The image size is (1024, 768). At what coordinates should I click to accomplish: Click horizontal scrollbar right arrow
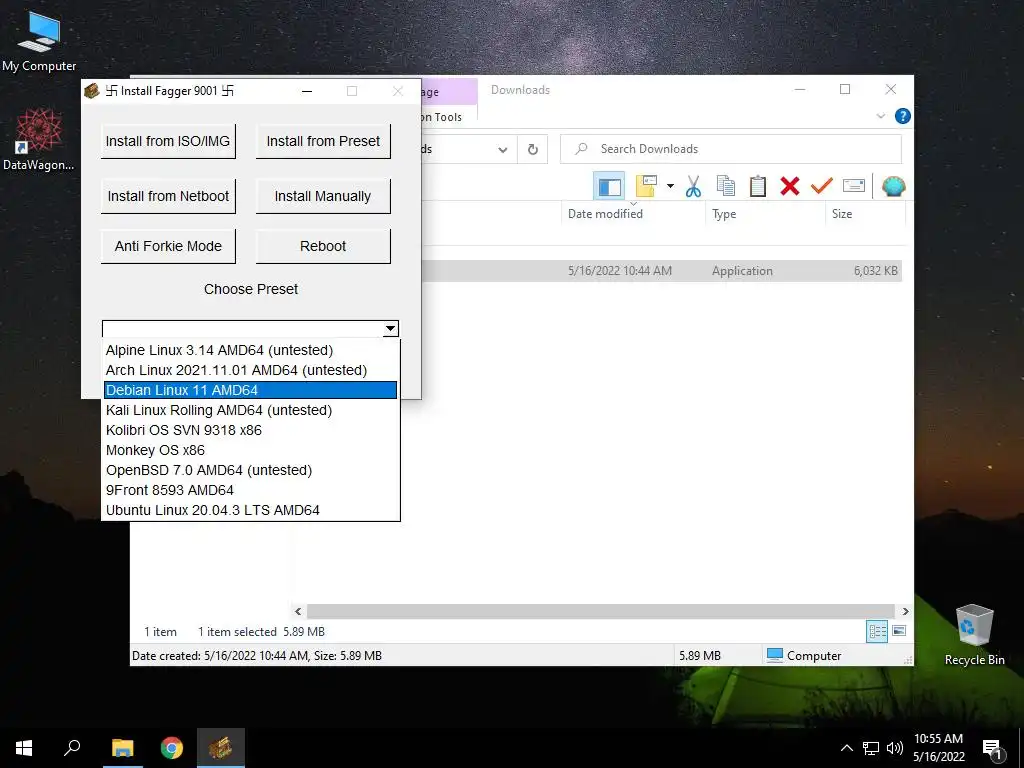(905, 611)
